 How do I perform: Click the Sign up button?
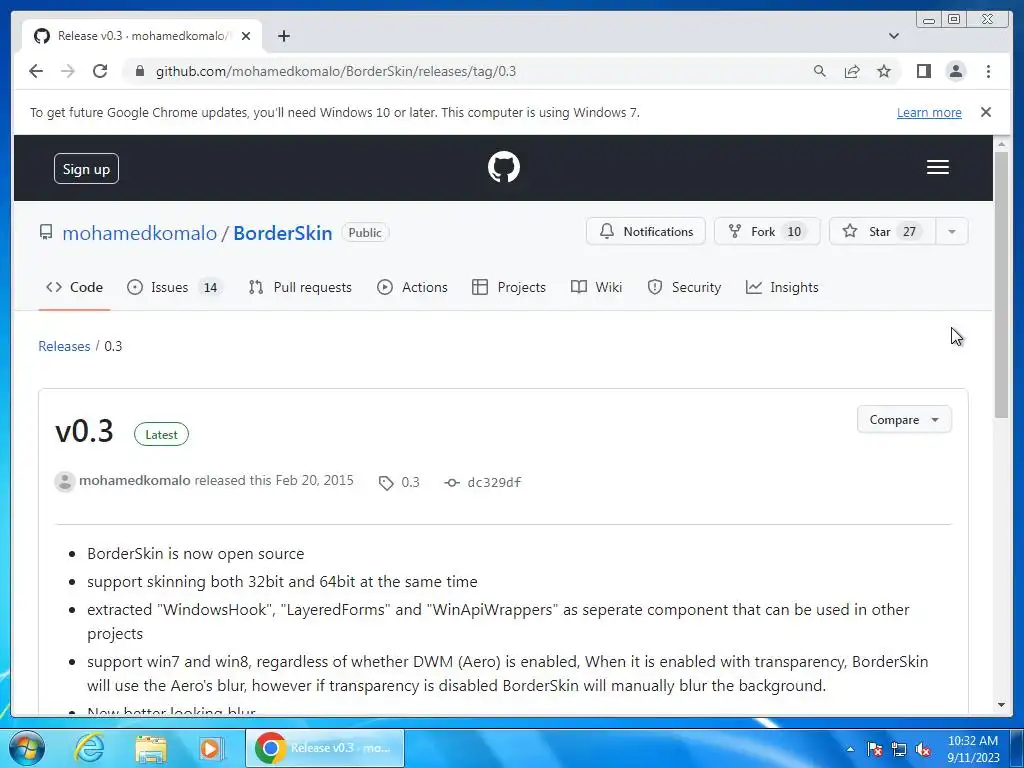(x=86, y=168)
